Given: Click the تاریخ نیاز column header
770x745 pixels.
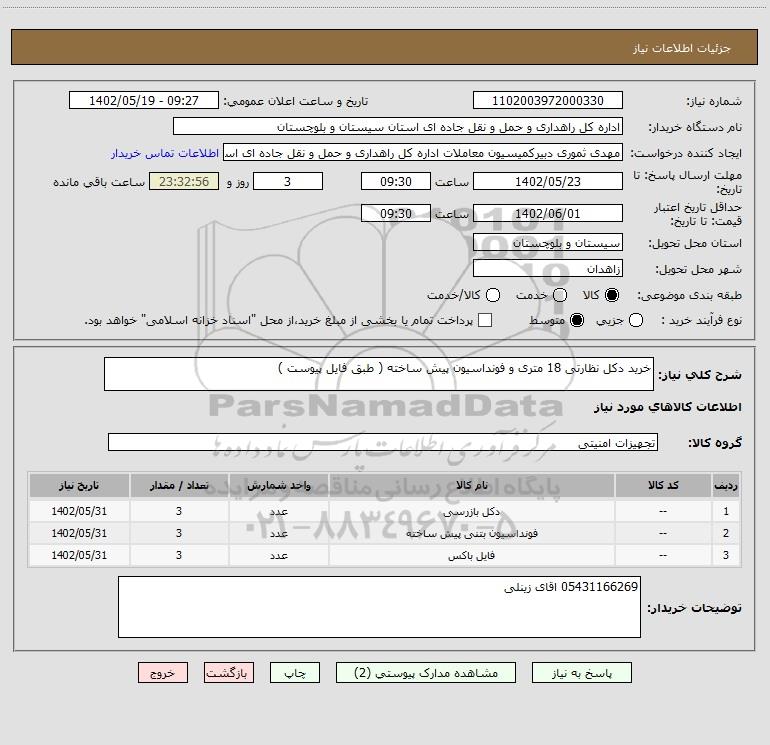Looking at the screenshot, I should (x=79, y=485).
